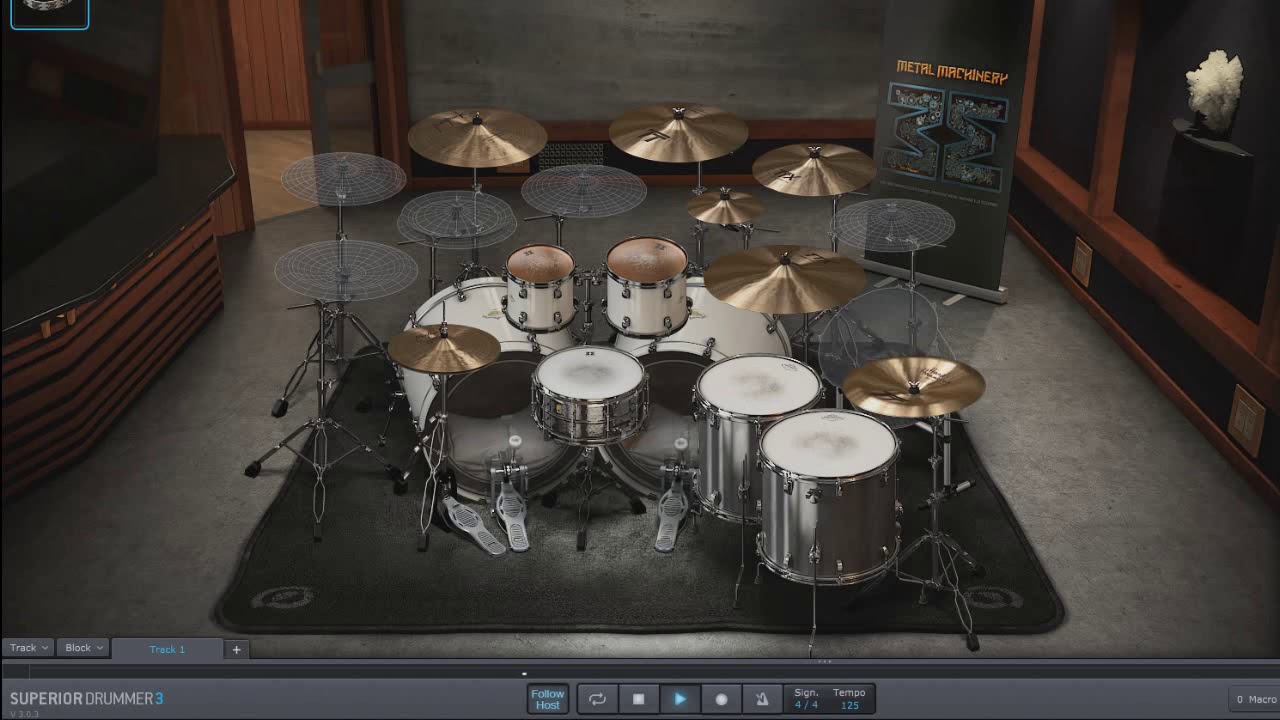1280x720 pixels.
Task: Select the Track 1 tab
Action: 167,649
